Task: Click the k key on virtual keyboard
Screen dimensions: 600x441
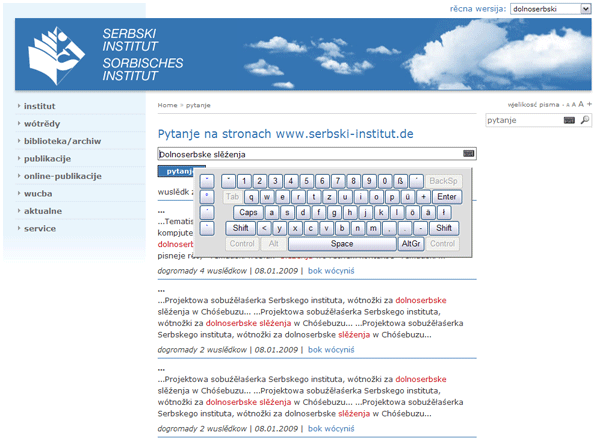Action: point(381,212)
